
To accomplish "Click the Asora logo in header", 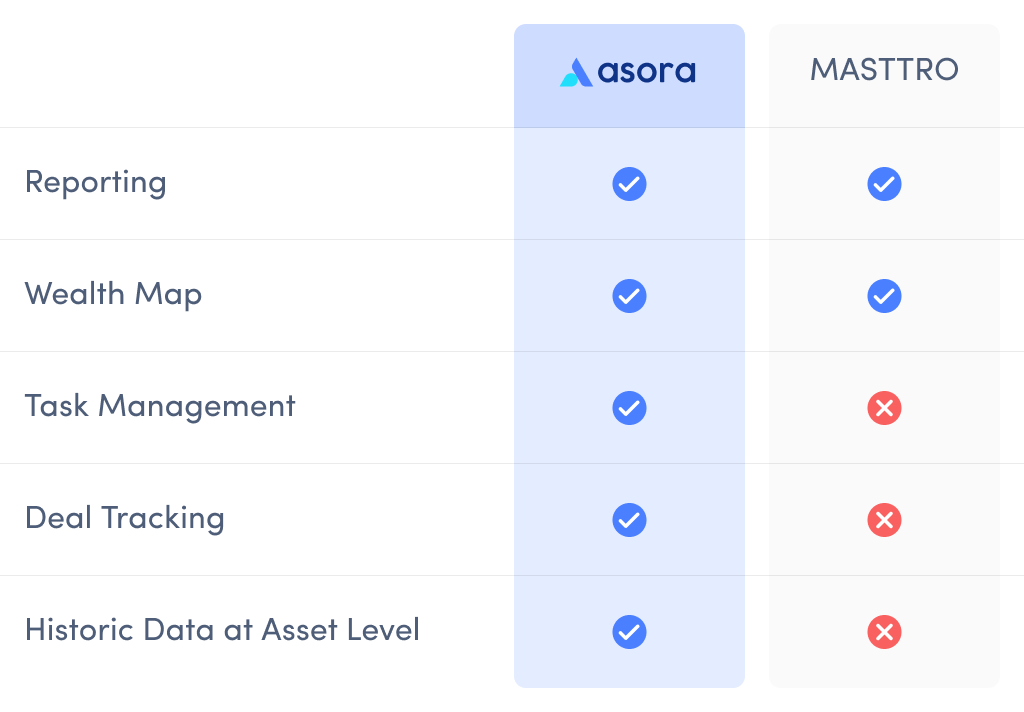I will 628,72.
